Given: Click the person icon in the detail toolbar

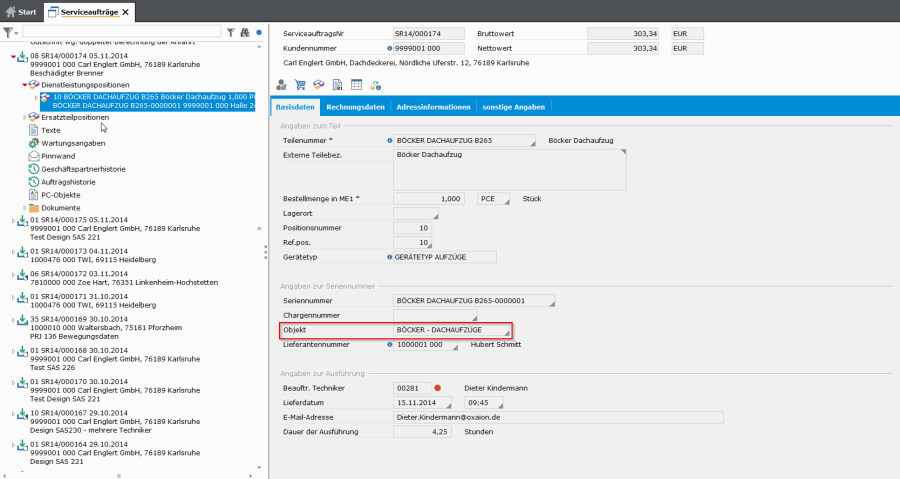Looking at the screenshot, I should tap(282, 85).
